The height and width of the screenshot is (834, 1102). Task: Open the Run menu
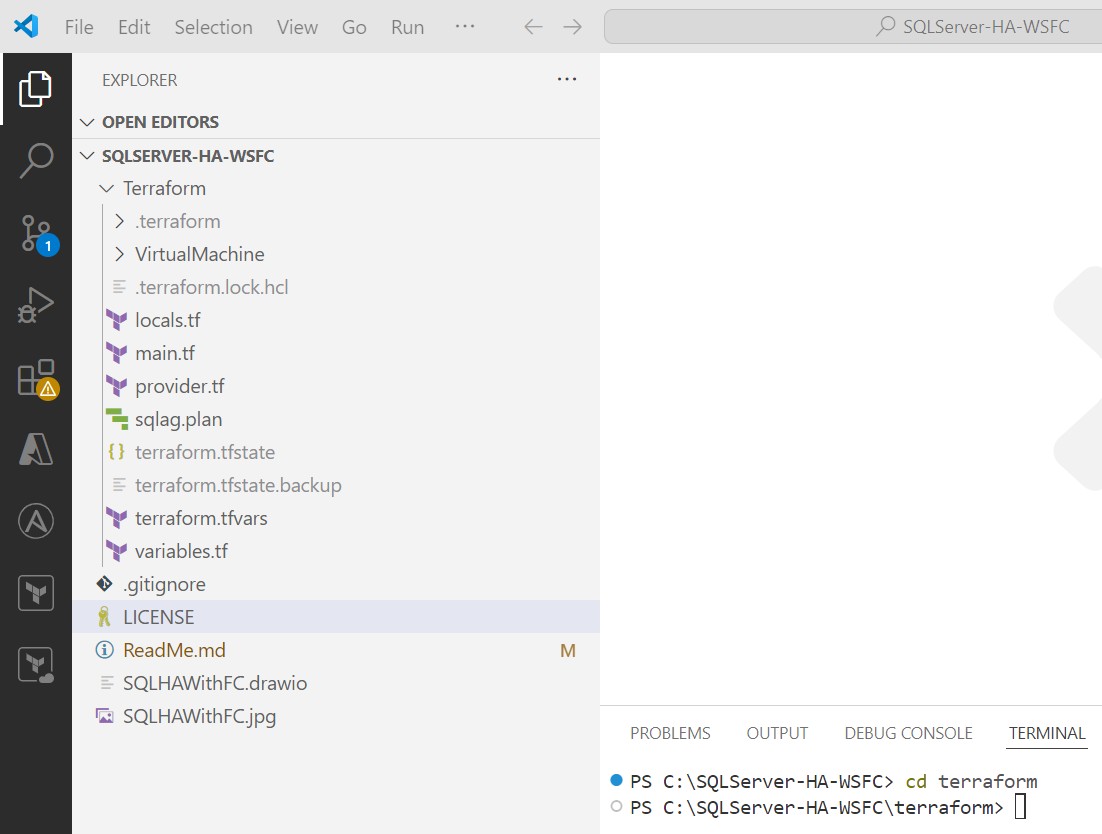coord(408,27)
